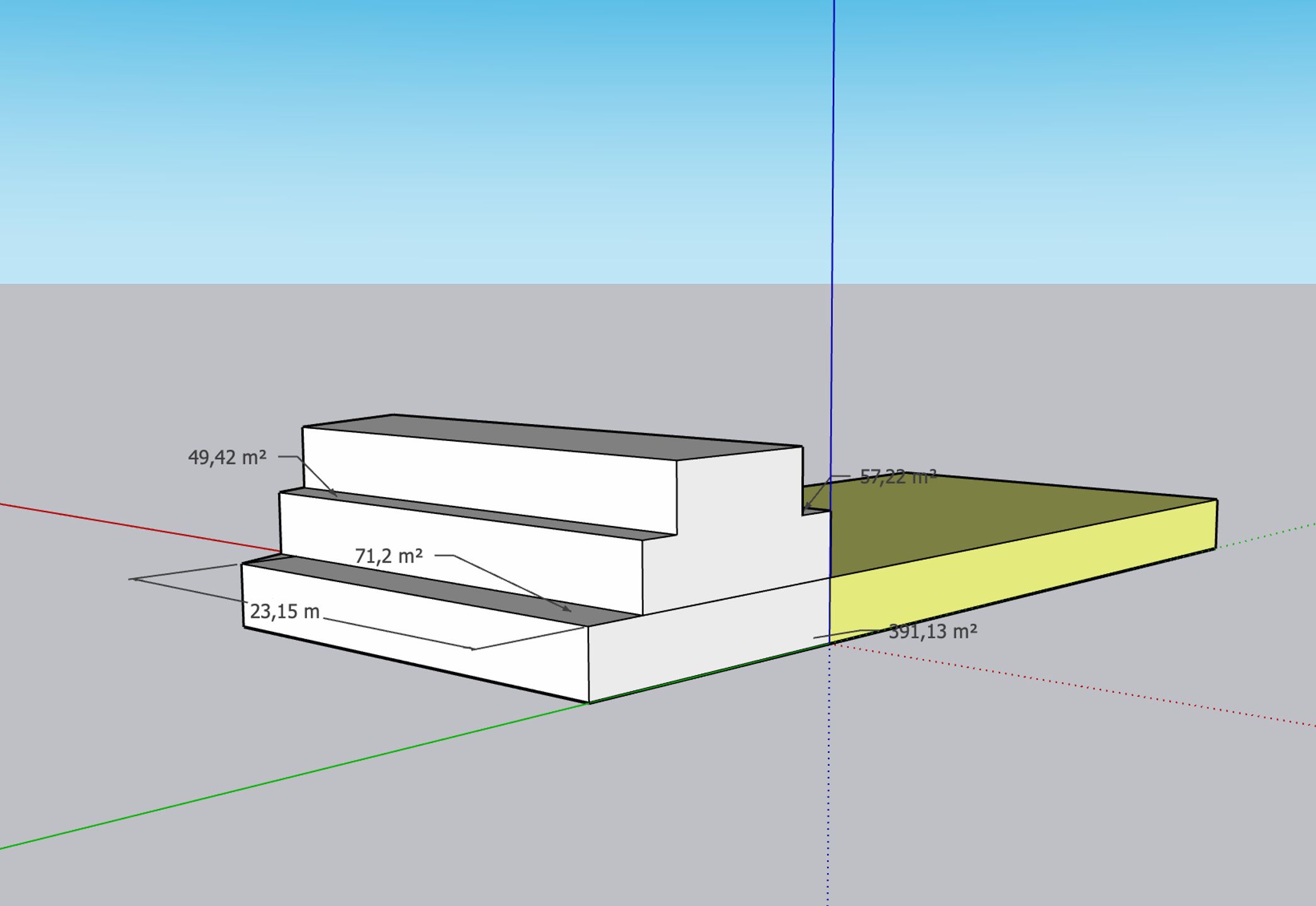This screenshot has width=1316, height=906.
Task: Click the 23,15 m dimension text
Action: [x=285, y=612]
